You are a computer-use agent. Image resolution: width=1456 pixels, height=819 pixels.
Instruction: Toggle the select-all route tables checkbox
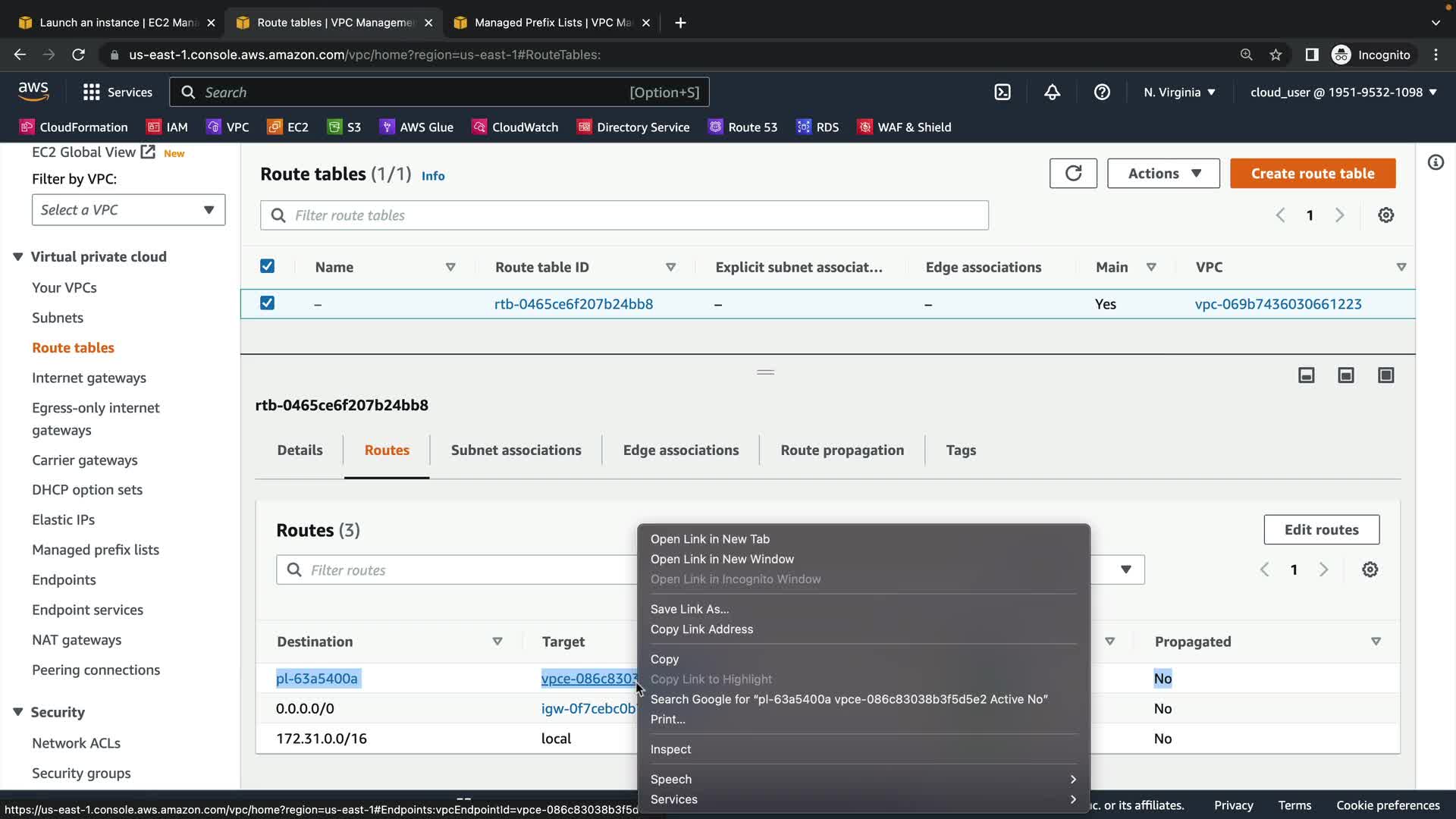pyautogui.click(x=267, y=266)
